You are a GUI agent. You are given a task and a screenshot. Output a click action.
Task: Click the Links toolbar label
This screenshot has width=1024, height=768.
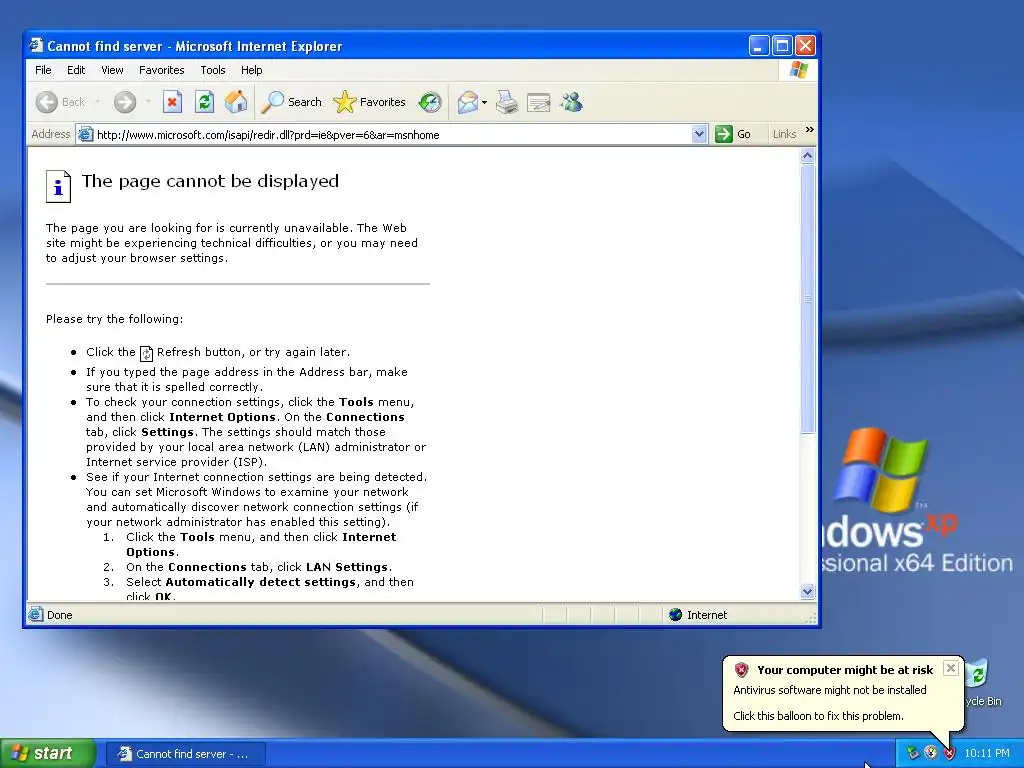click(x=784, y=135)
